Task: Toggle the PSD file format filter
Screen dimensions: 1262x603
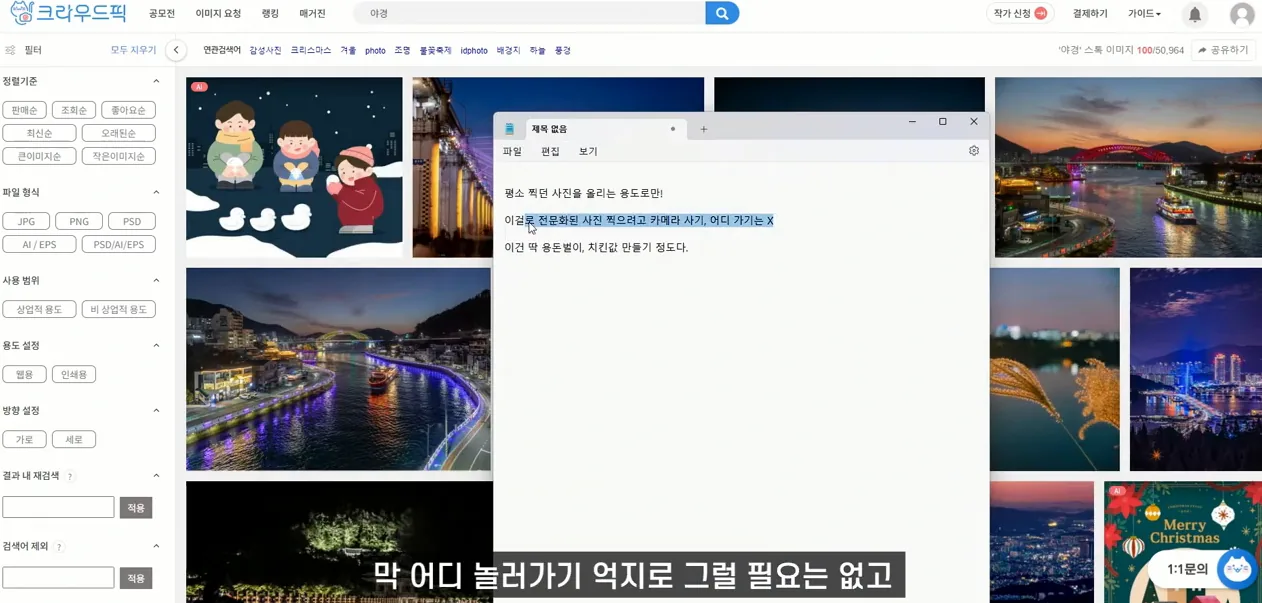Action: pyautogui.click(x=132, y=221)
